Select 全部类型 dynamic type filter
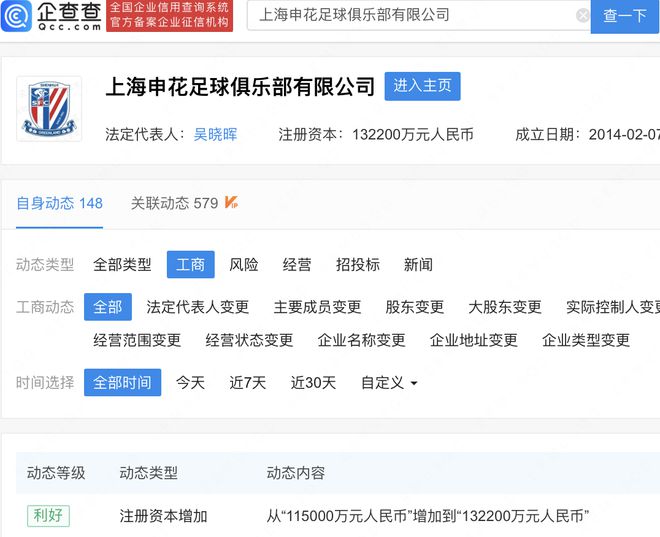Viewport: 660px width, 537px height. [122, 265]
